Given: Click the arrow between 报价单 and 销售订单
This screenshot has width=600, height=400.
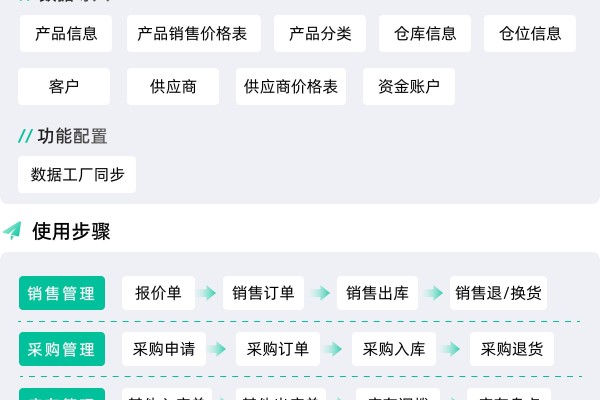Looking at the screenshot, I should tap(207, 293).
